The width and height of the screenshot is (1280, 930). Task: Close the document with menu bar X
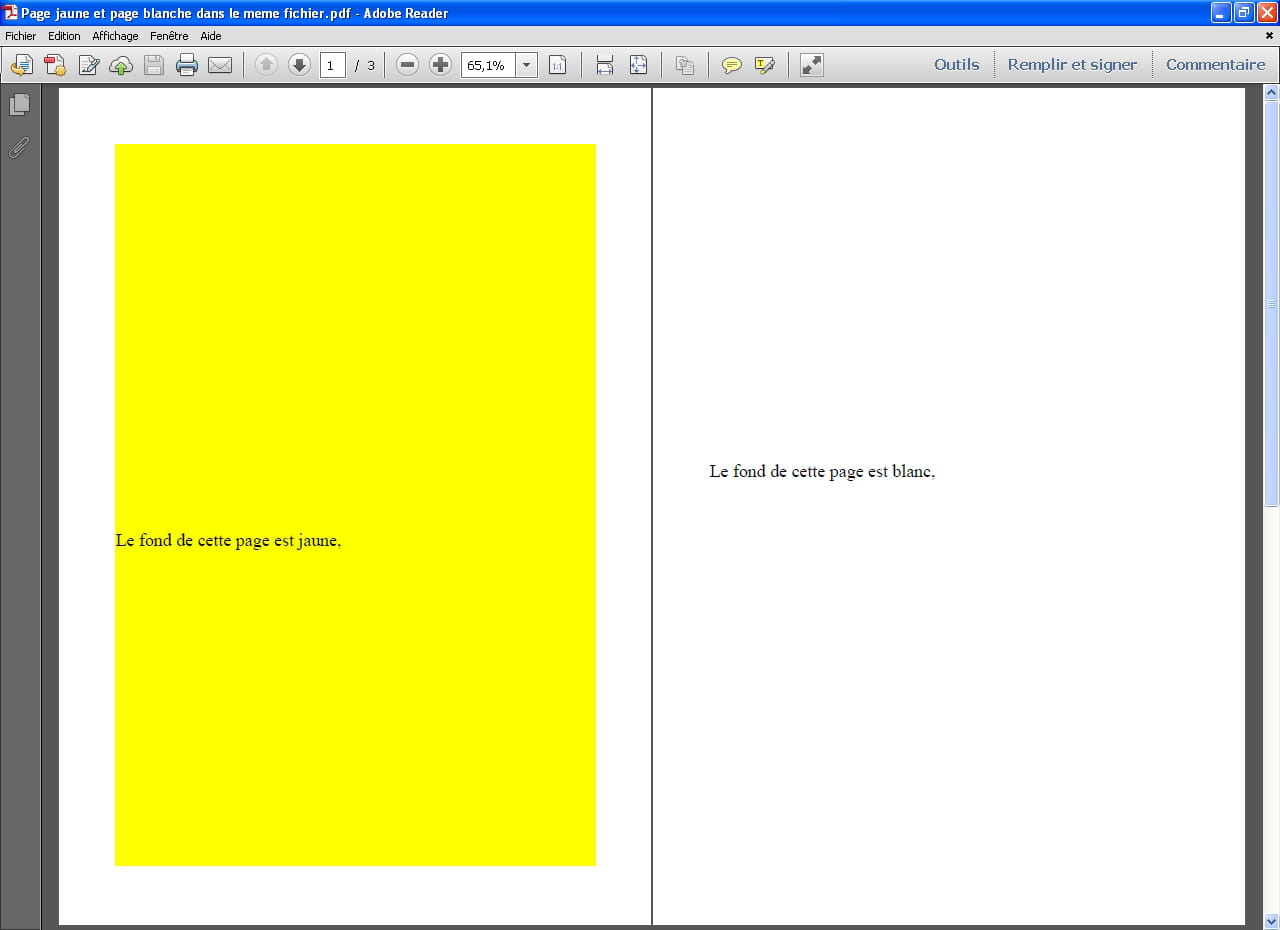click(1270, 36)
